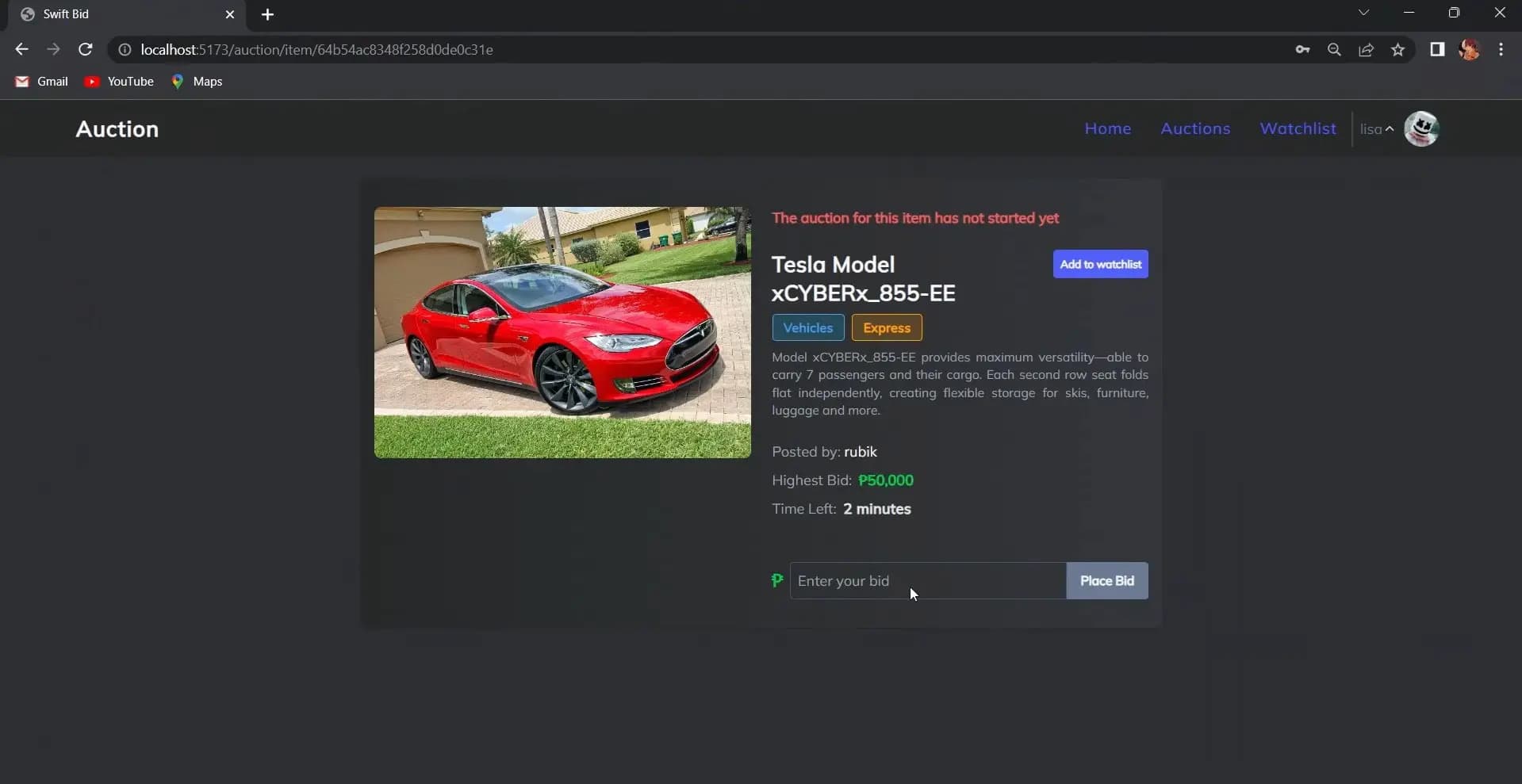Image resolution: width=1522 pixels, height=784 pixels.
Task: Close the Swift Bid tab
Action: tap(230, 14)
